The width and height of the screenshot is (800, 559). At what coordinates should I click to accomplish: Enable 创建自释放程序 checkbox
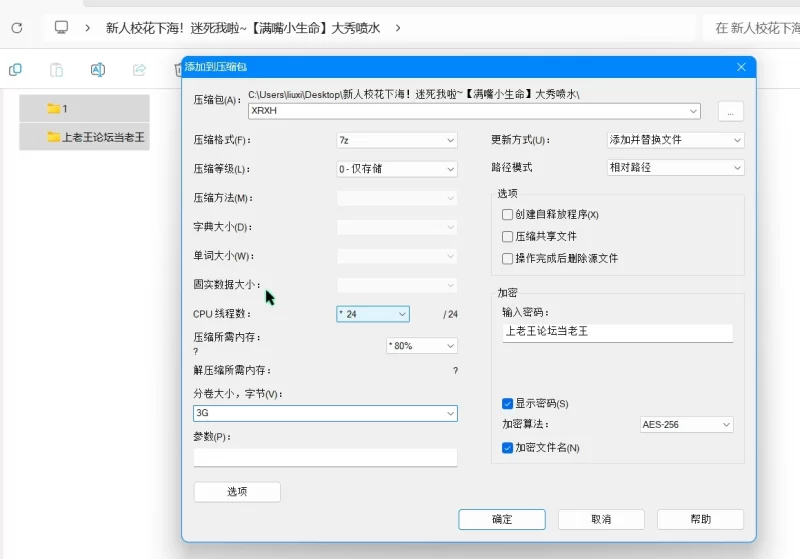(x=507, y=214)
